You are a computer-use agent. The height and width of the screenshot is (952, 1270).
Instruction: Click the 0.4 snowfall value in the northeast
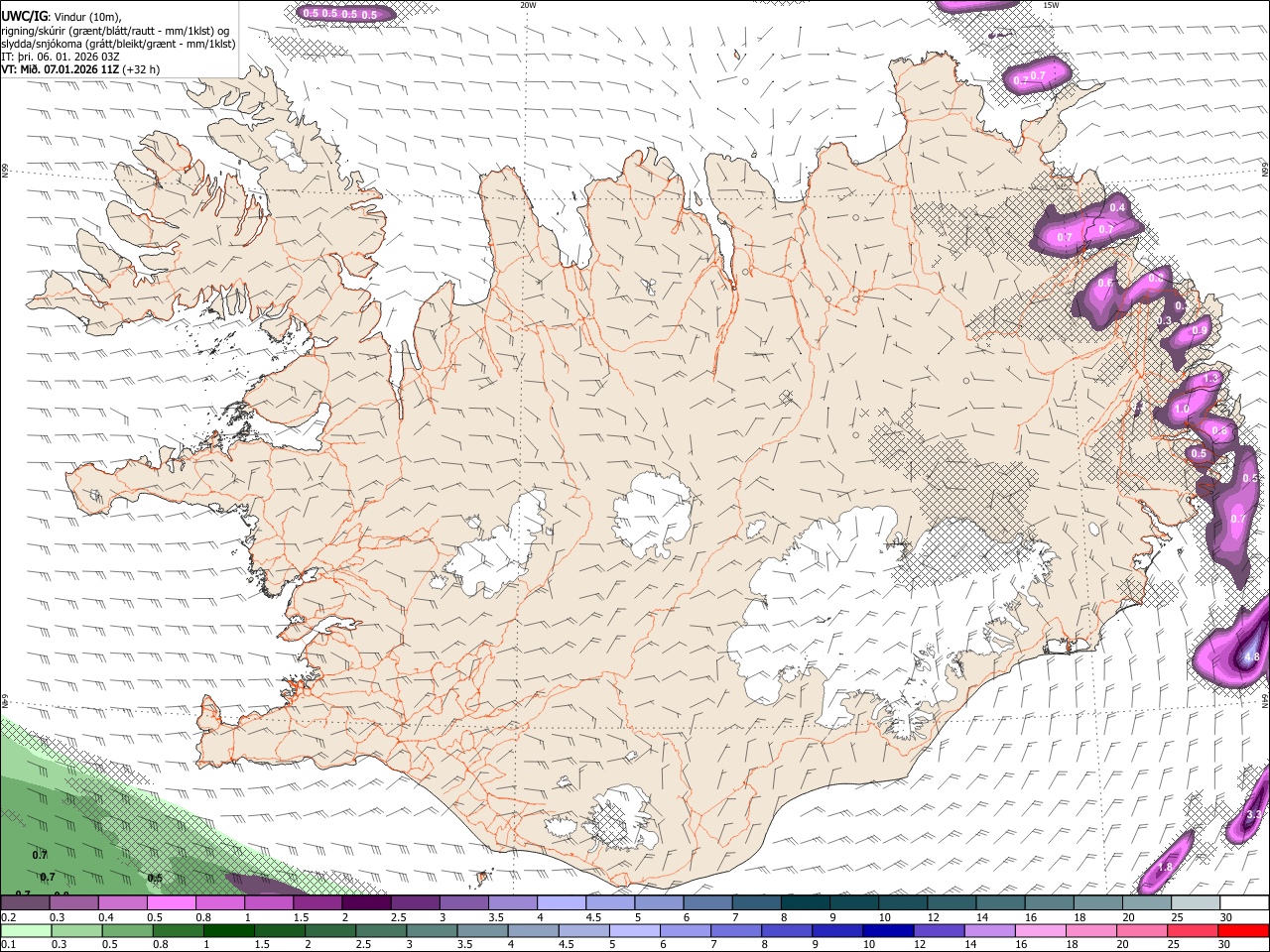tap(1118, 207)
